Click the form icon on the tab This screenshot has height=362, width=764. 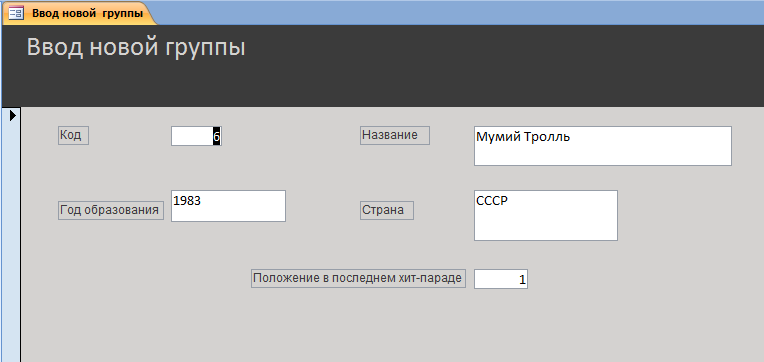click(x=16, y=14)
